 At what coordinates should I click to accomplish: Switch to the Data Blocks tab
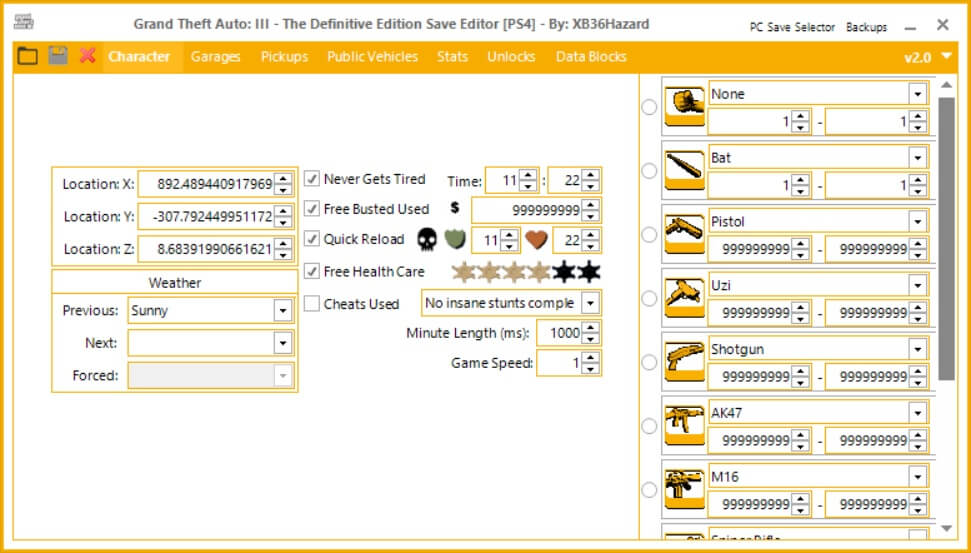[x=591, y=56]
